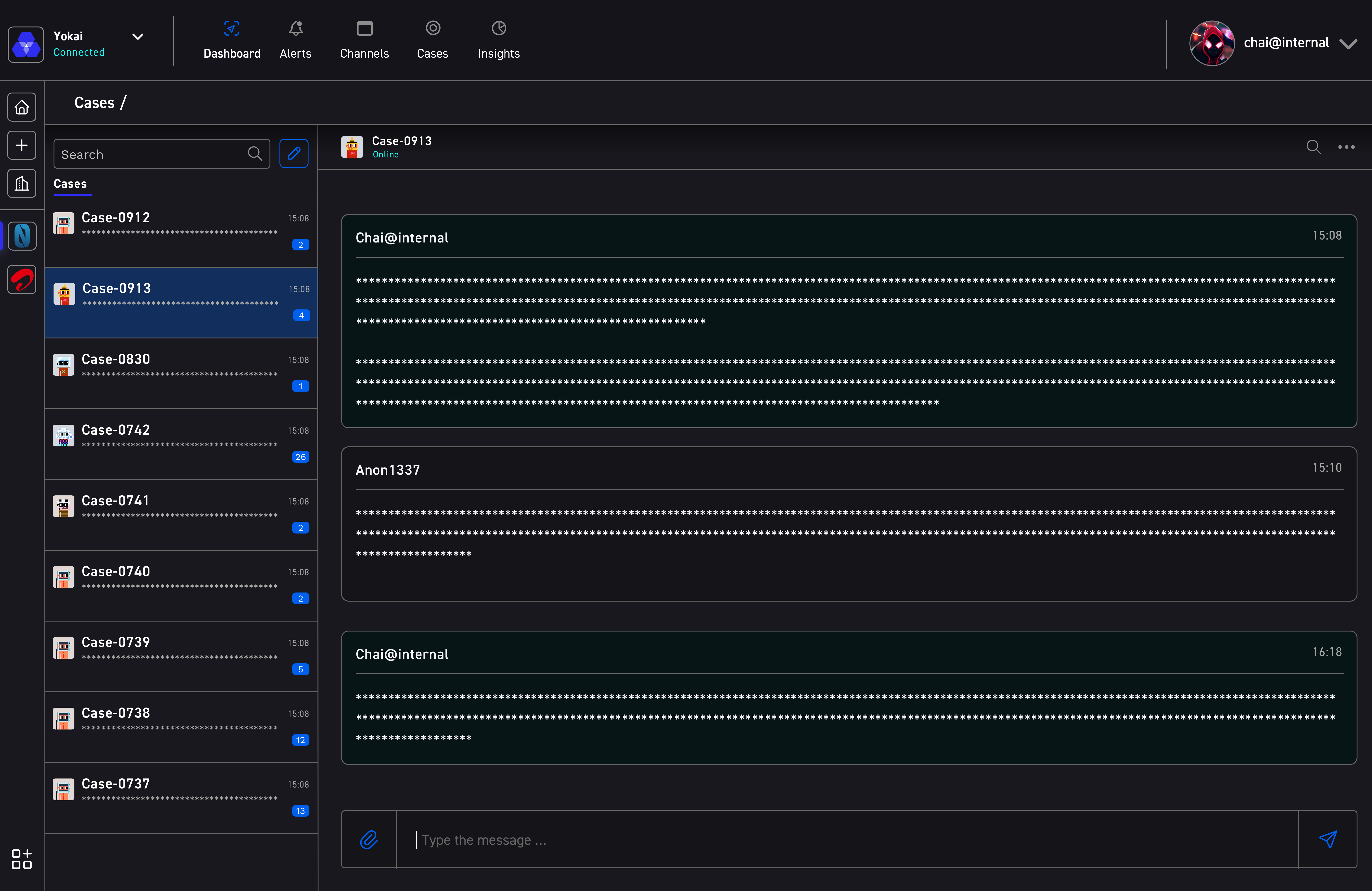
Task: Expand the Yokai workspace dropdown chevron
Action: coord(138,37)
